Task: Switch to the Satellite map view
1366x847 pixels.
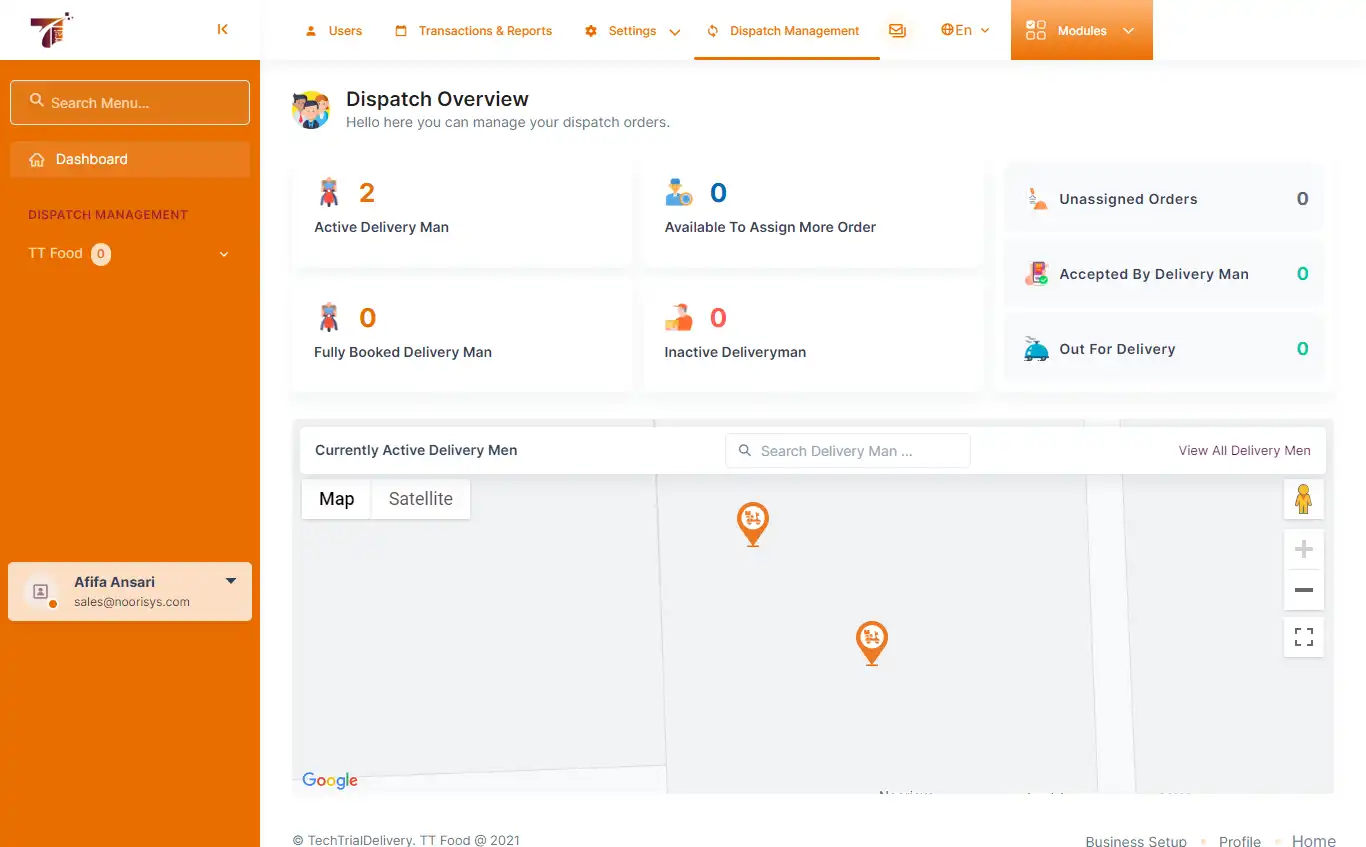Action: [420, 498]
